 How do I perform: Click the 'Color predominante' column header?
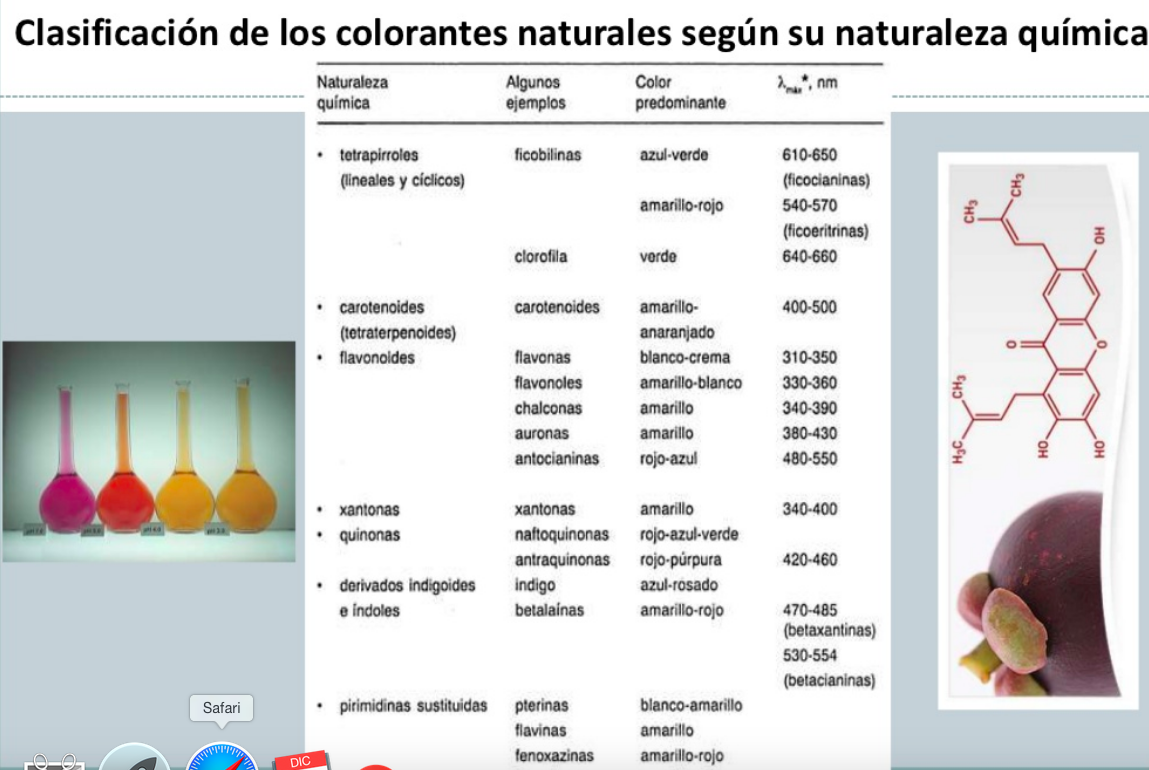click(x=680, y=92)
